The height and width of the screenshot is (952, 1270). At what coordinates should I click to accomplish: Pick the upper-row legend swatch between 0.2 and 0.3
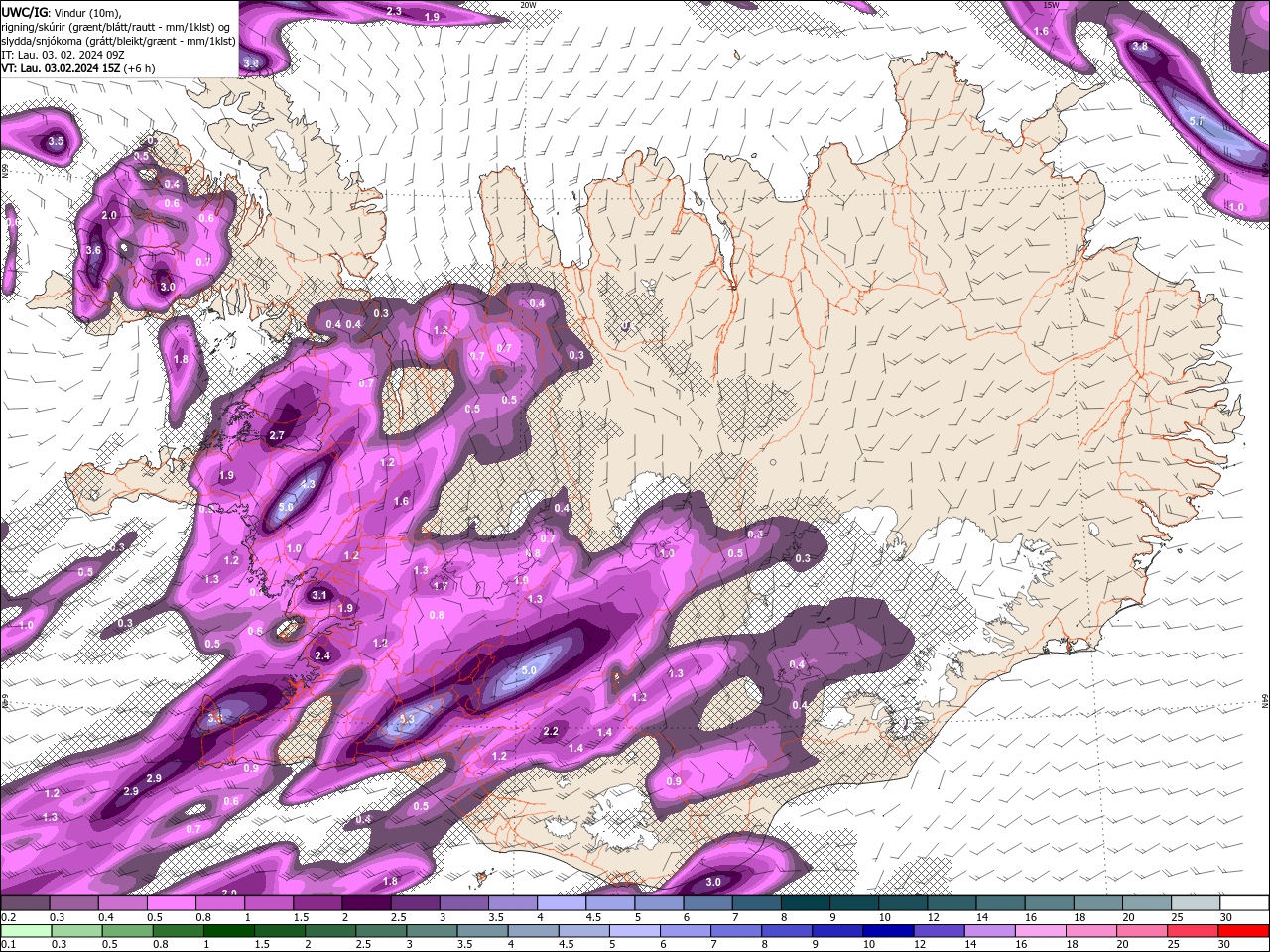tap(25, 903)
